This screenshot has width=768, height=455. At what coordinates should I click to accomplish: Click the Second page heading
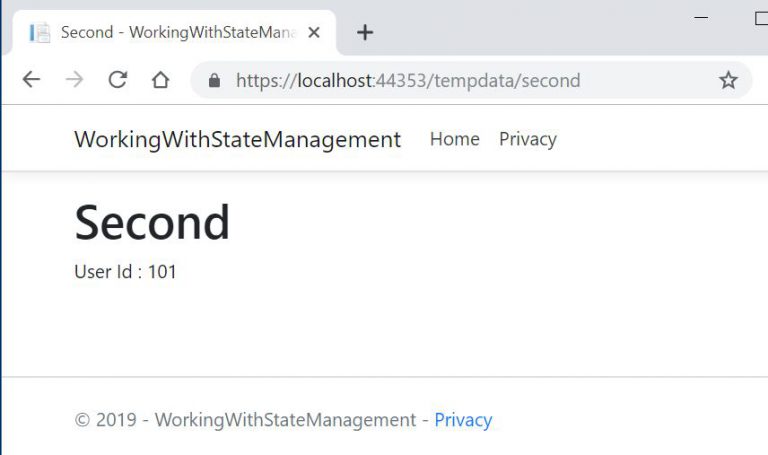click(x=152, y=222)
